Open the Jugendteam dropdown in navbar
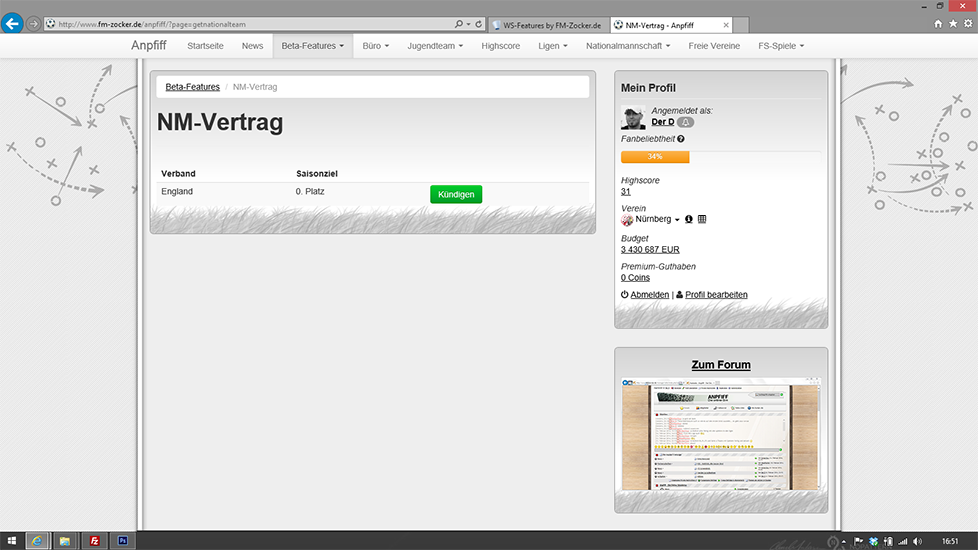The height and width of the screenshot is (550, 978). (x=435, y=46)
